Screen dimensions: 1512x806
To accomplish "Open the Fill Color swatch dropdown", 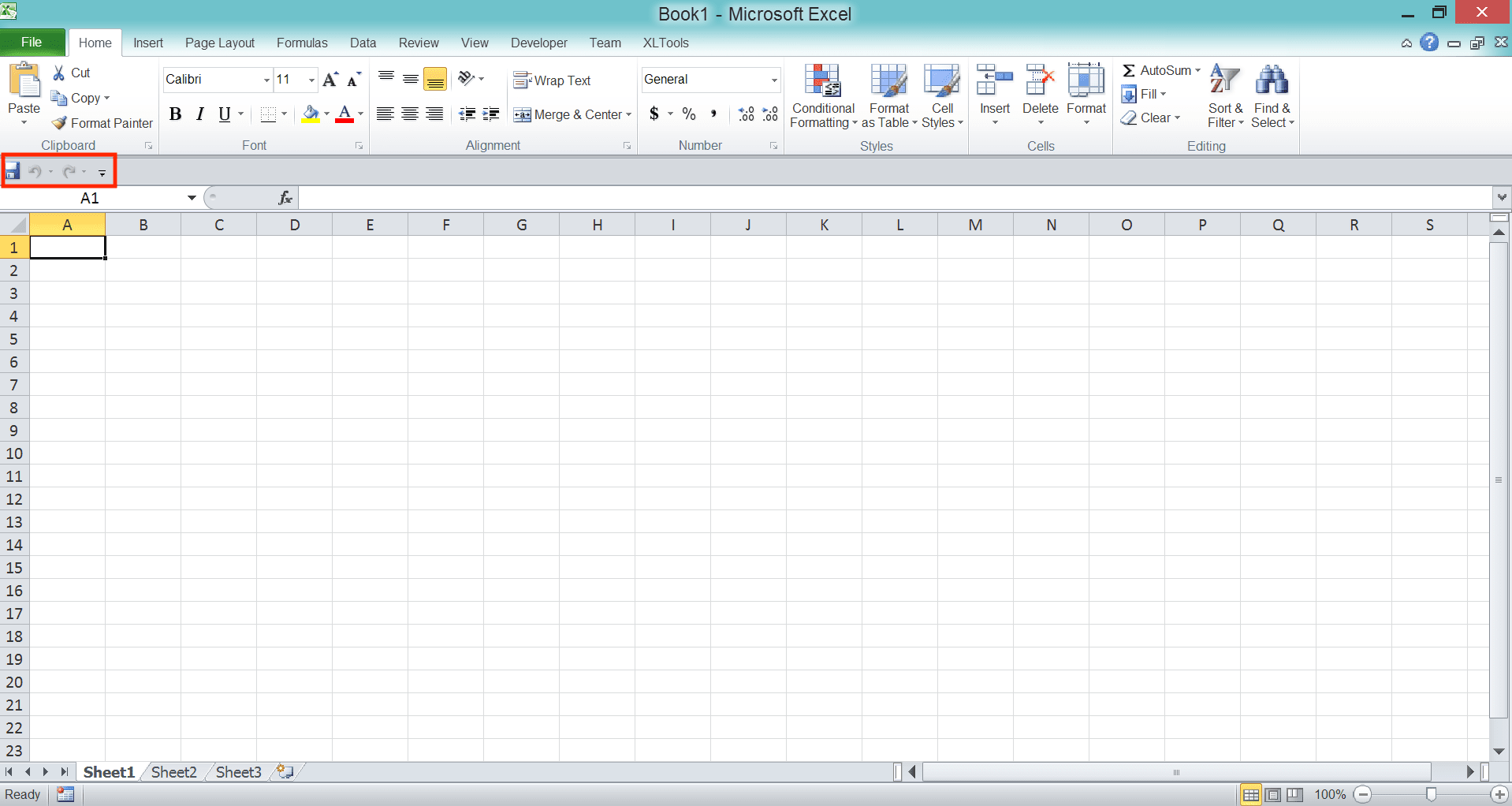I will [x=326, y=114].
